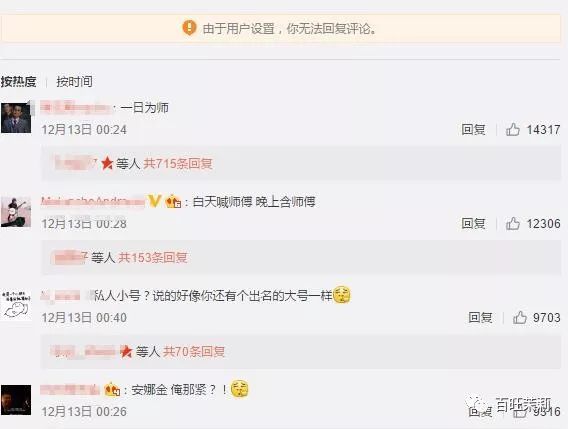Image resolution: width=568 pixels, height=429 pixels.
Task: Open avatar of first commenter
Action: (16, 118)
